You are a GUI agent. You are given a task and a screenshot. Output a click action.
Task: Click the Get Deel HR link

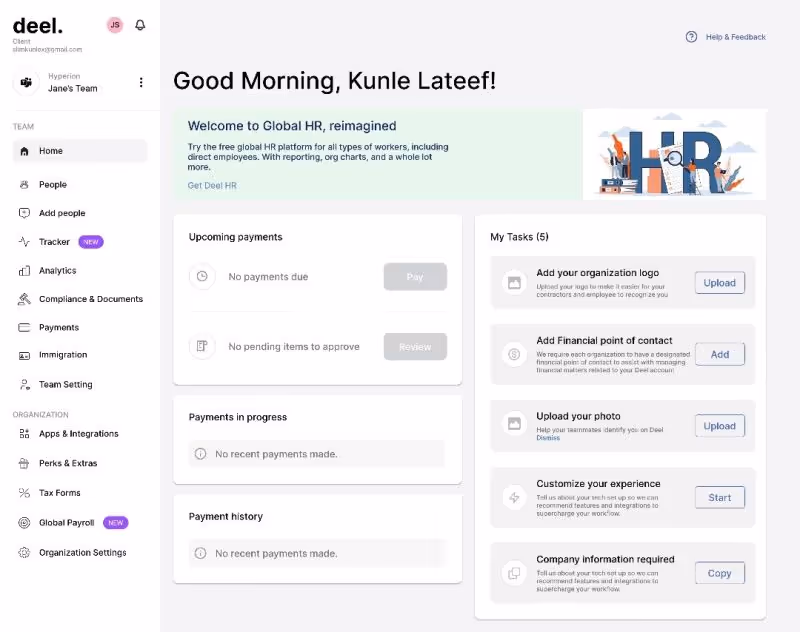(211, 185)
